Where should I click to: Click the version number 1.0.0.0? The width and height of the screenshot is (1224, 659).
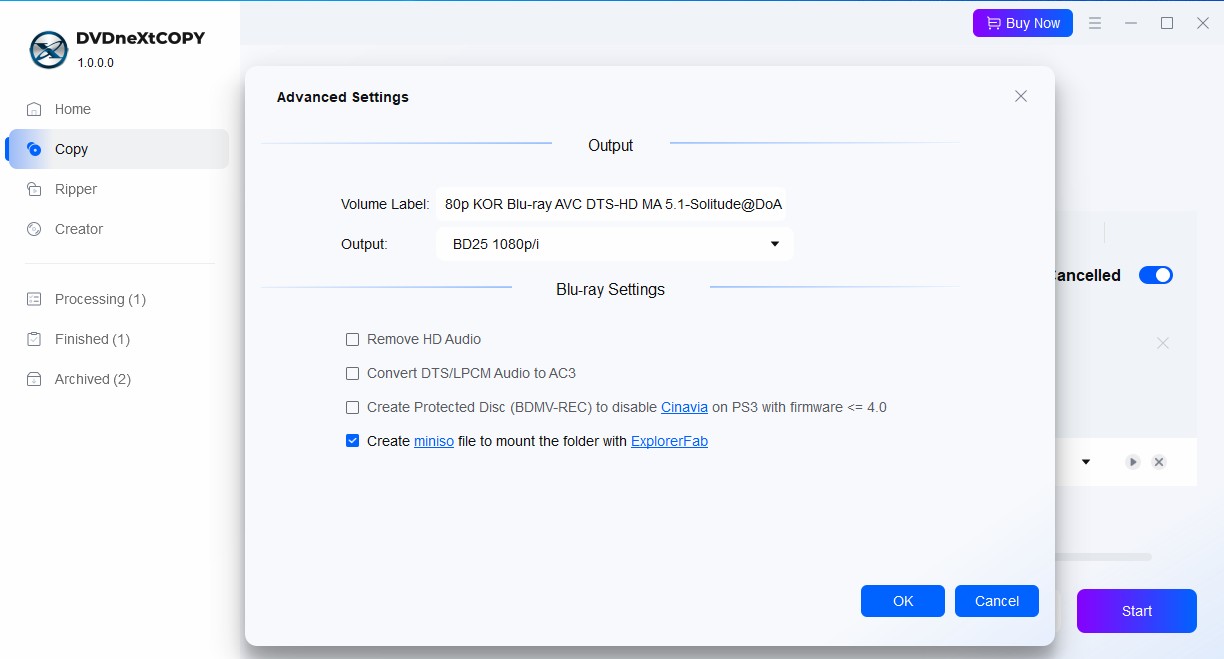(96, 62)
